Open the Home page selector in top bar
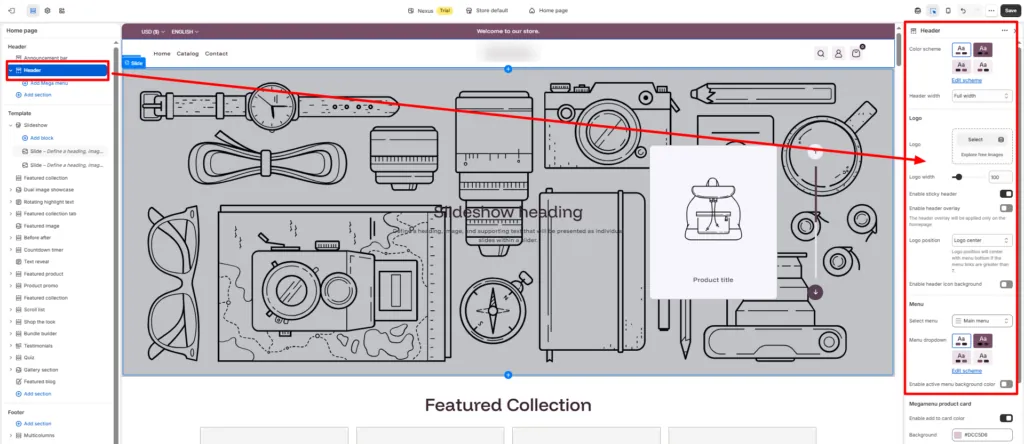 click(548, 10)
